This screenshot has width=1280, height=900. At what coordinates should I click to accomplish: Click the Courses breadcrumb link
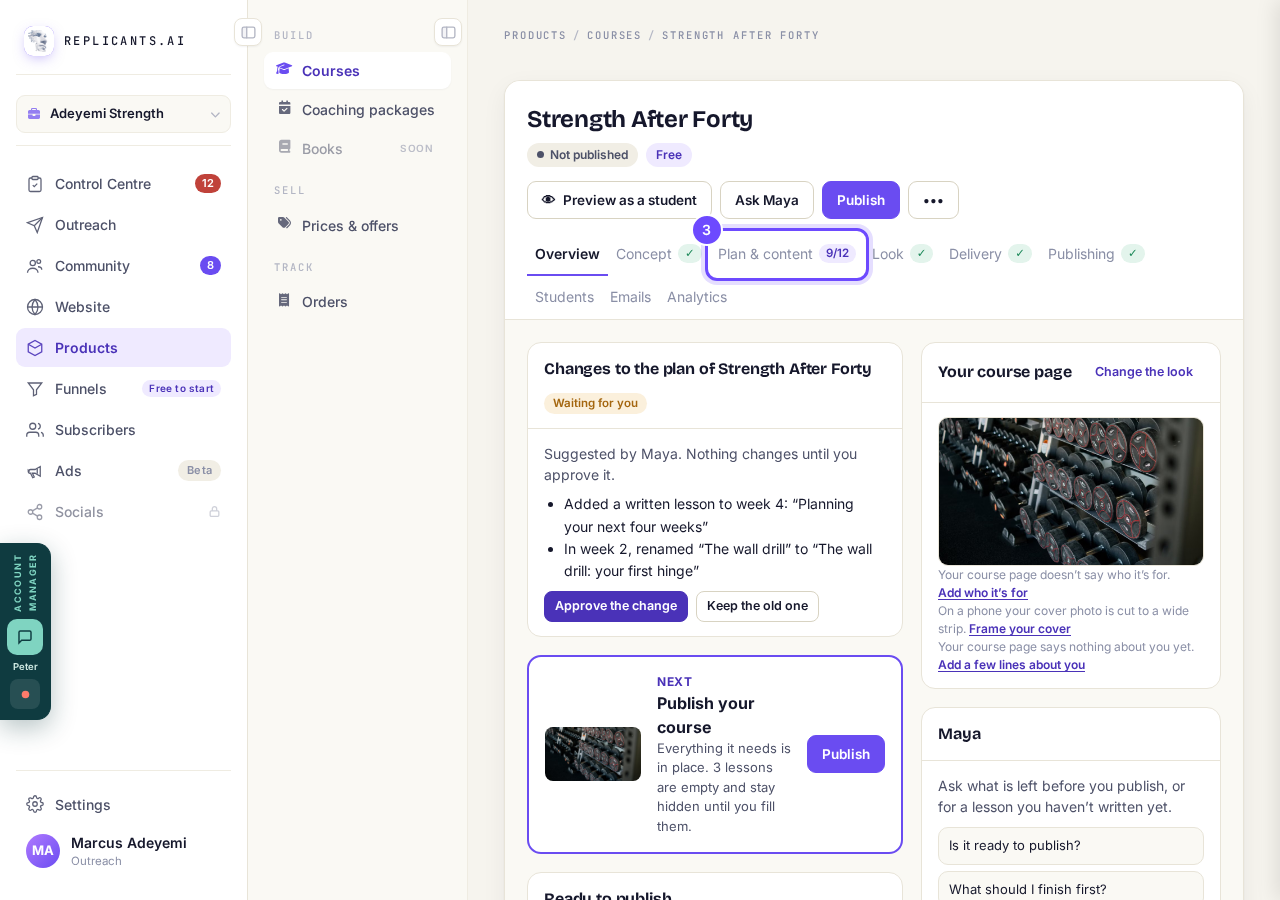[614, 35]
